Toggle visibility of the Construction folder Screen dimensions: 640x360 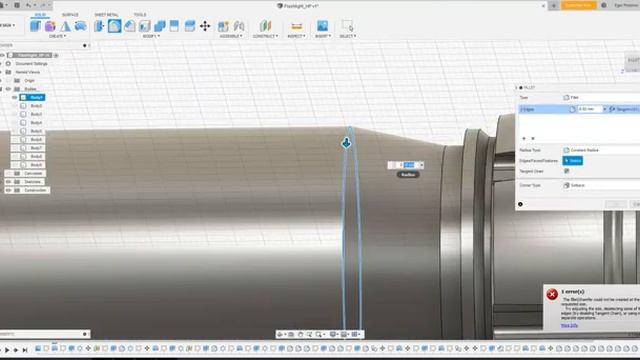9,190
